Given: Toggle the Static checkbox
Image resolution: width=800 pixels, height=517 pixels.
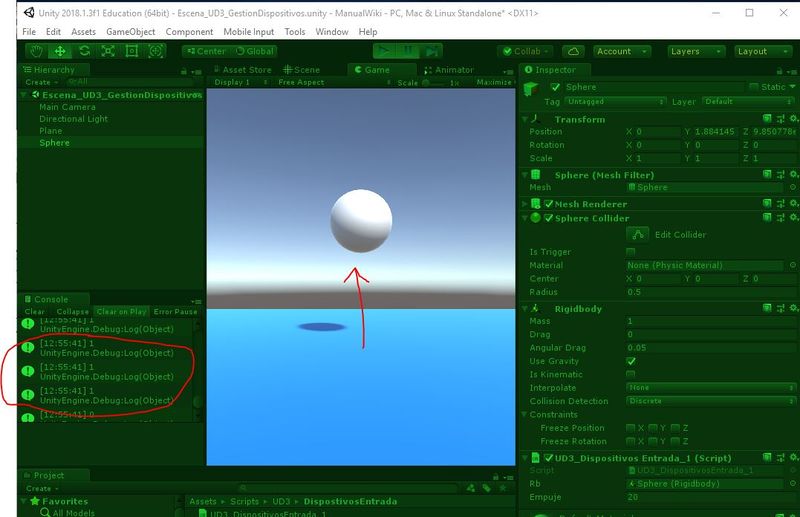Looking at the screenshot, I should pos(754,87).
